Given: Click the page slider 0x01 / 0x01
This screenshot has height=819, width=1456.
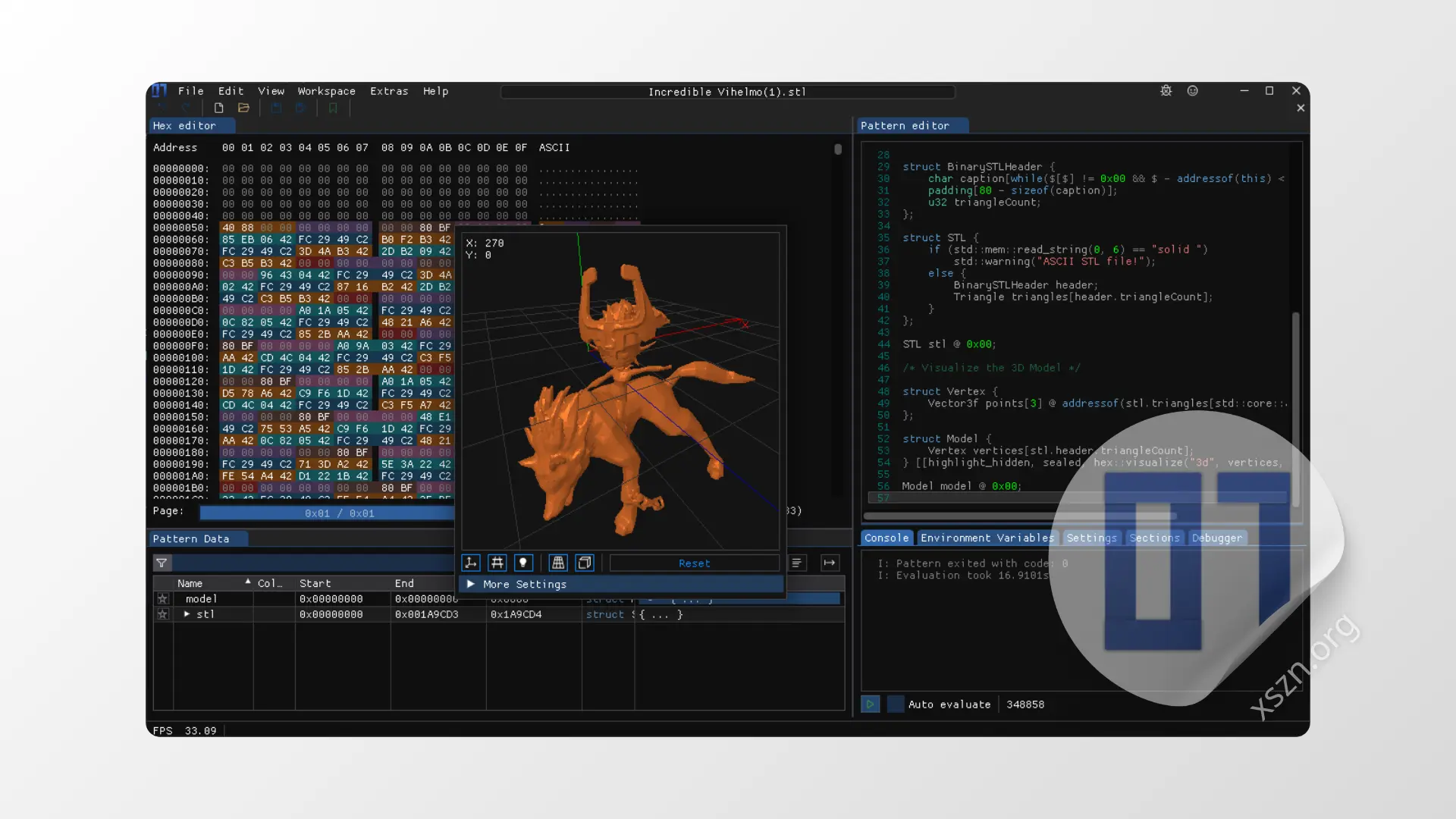Looking at the screenshot, I should [x=339, y=513].
